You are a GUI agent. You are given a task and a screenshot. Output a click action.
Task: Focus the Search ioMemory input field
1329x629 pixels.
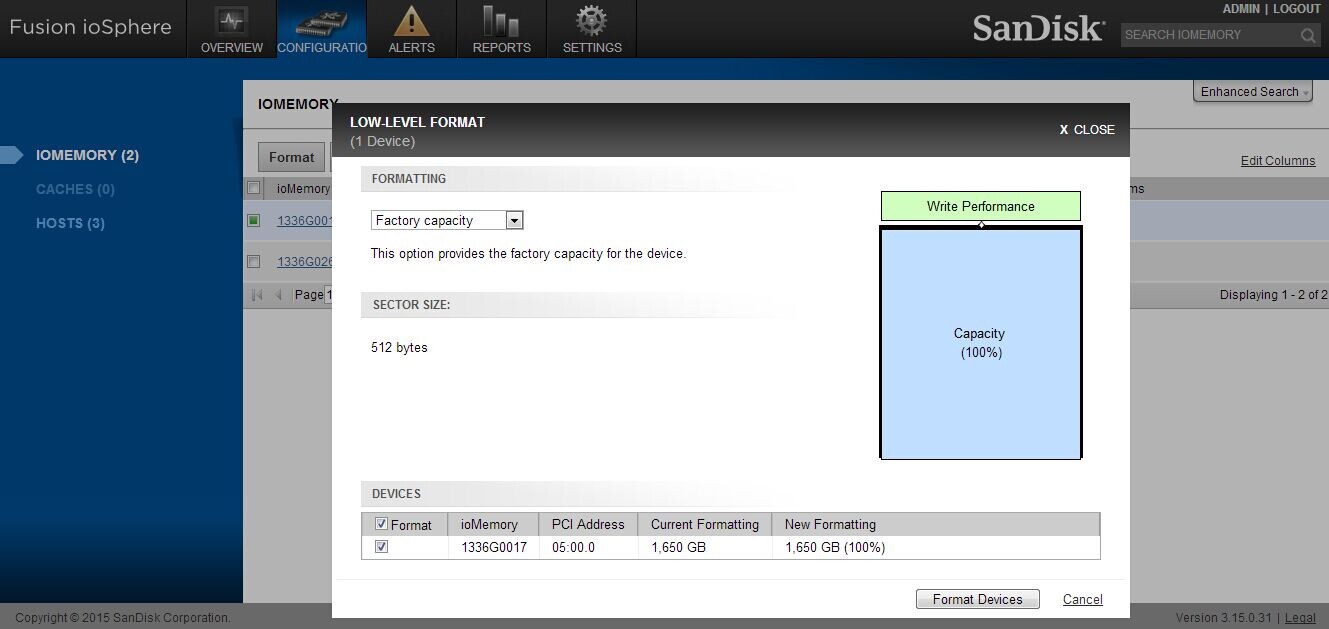pos(1209,35)
